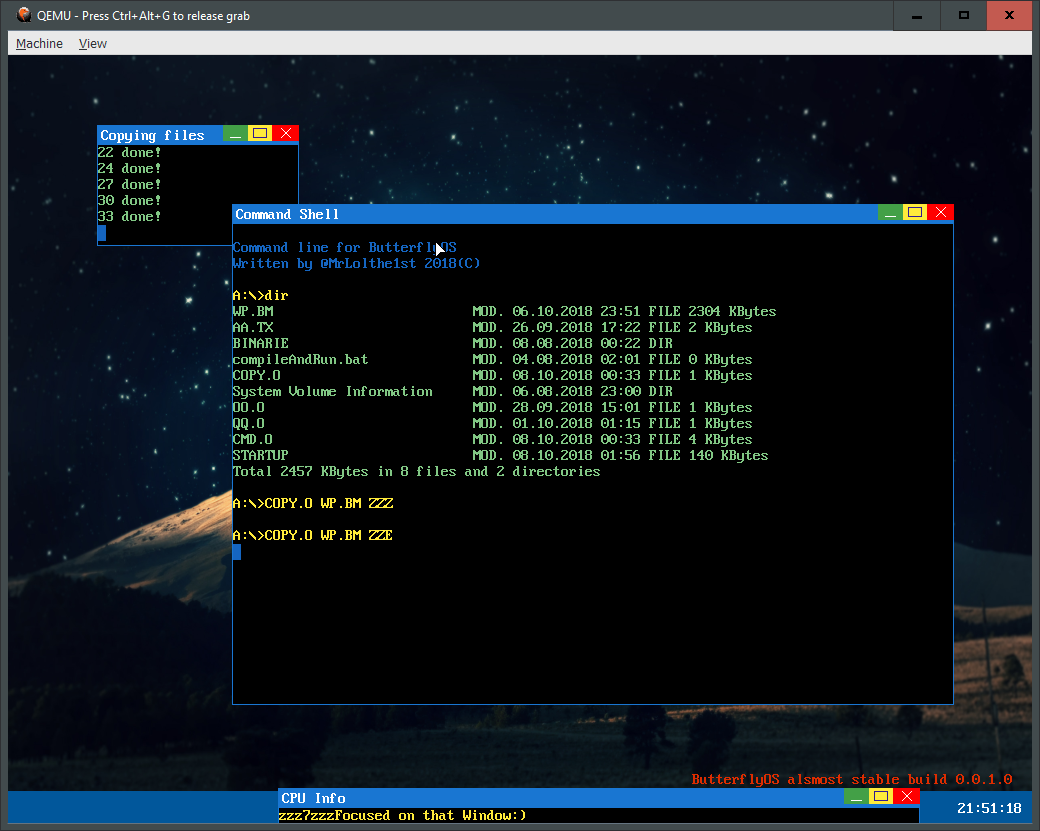Screen dimensions: 1040x831
Task: Click the '24 done!' line in Copying files
Action: pos(129,168)
